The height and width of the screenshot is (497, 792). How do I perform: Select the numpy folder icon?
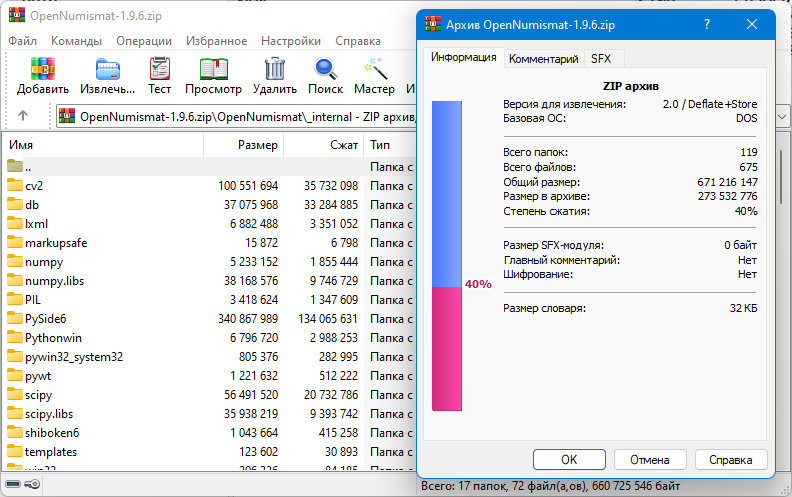coord(15,262)
